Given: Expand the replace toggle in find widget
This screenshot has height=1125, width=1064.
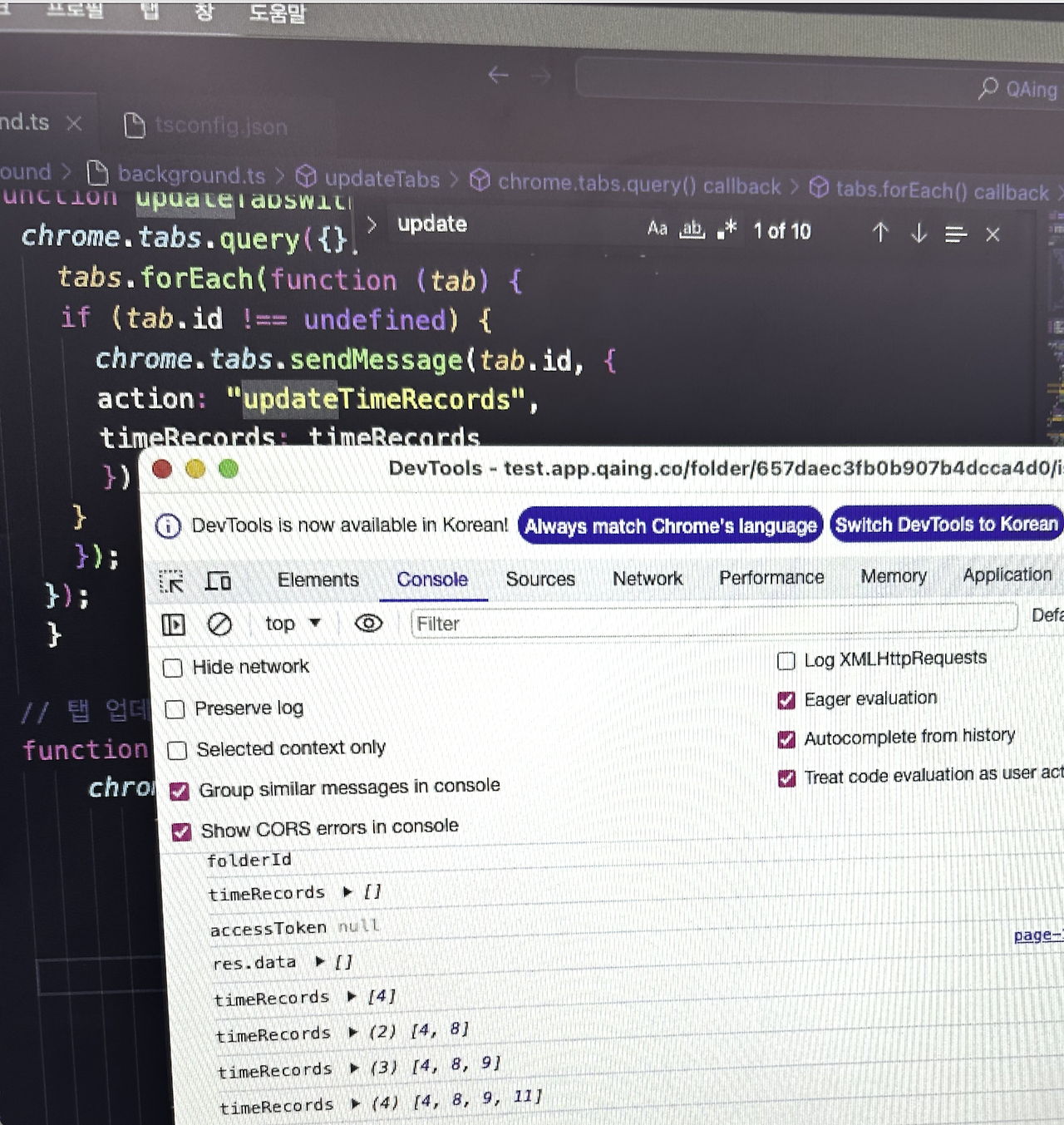Looking at the screenshot, I should [x=372, y=225].
